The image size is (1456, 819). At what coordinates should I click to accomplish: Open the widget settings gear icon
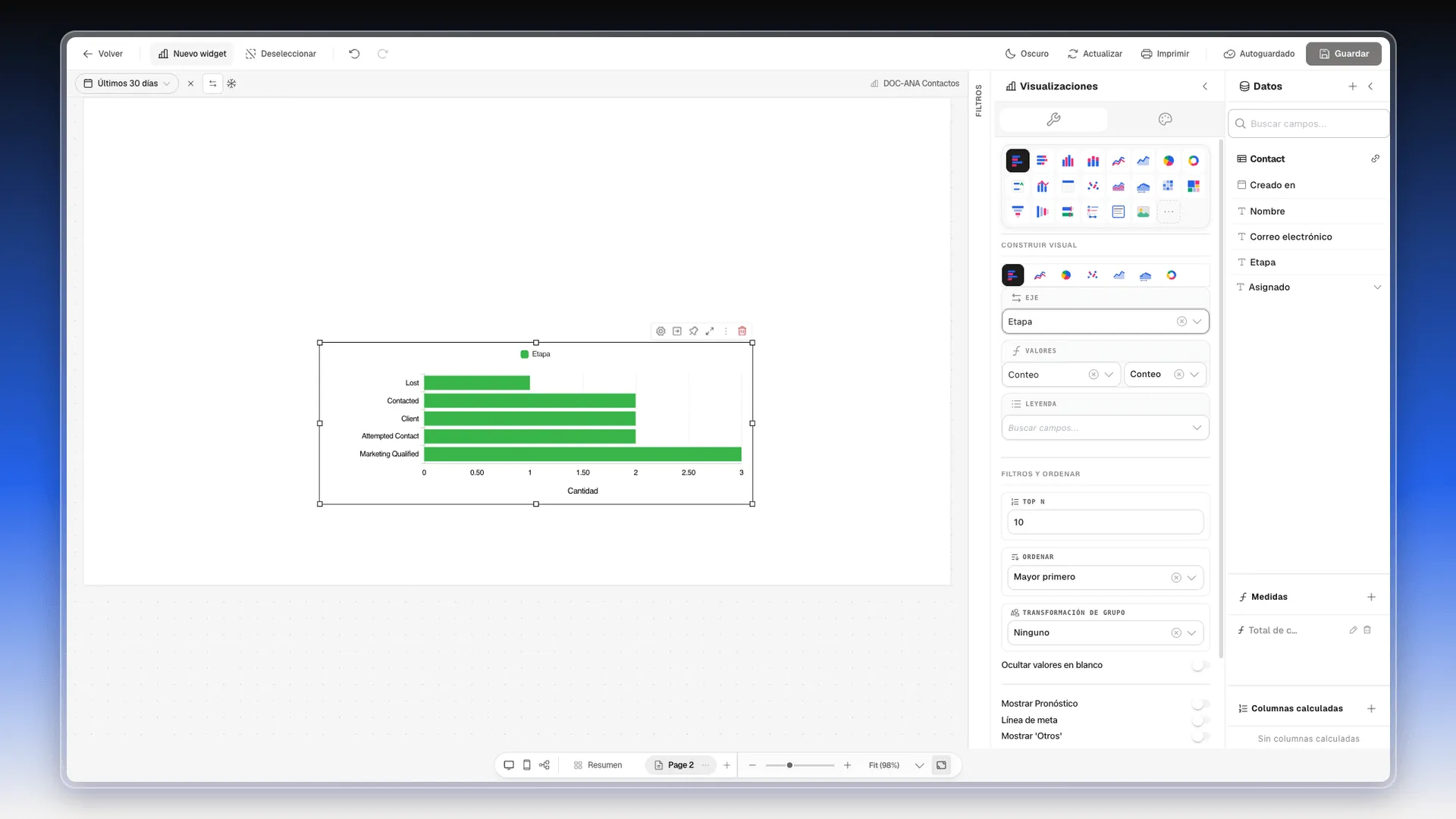point(661,331)
